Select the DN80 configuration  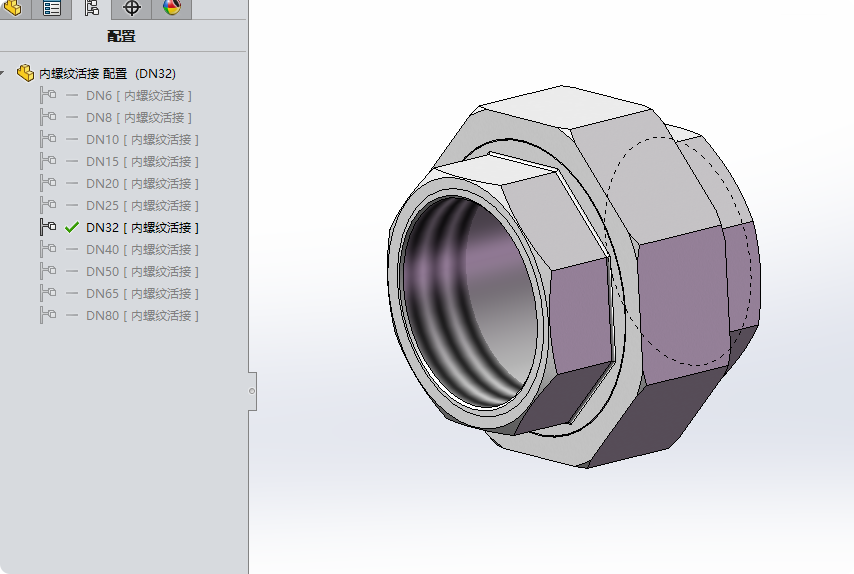142,315
